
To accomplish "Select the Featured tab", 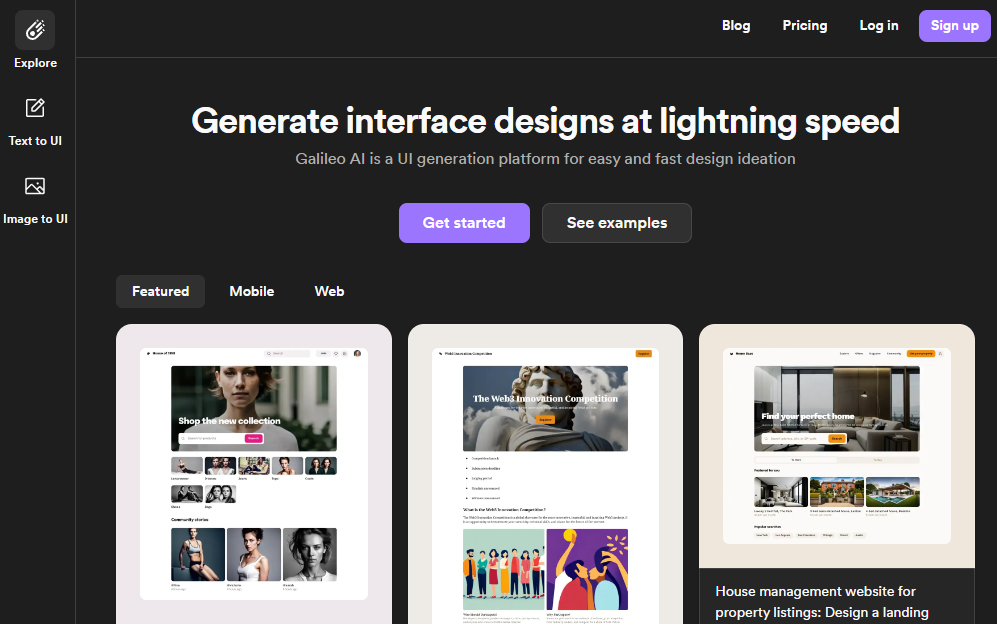I will (x=160, y=291).
